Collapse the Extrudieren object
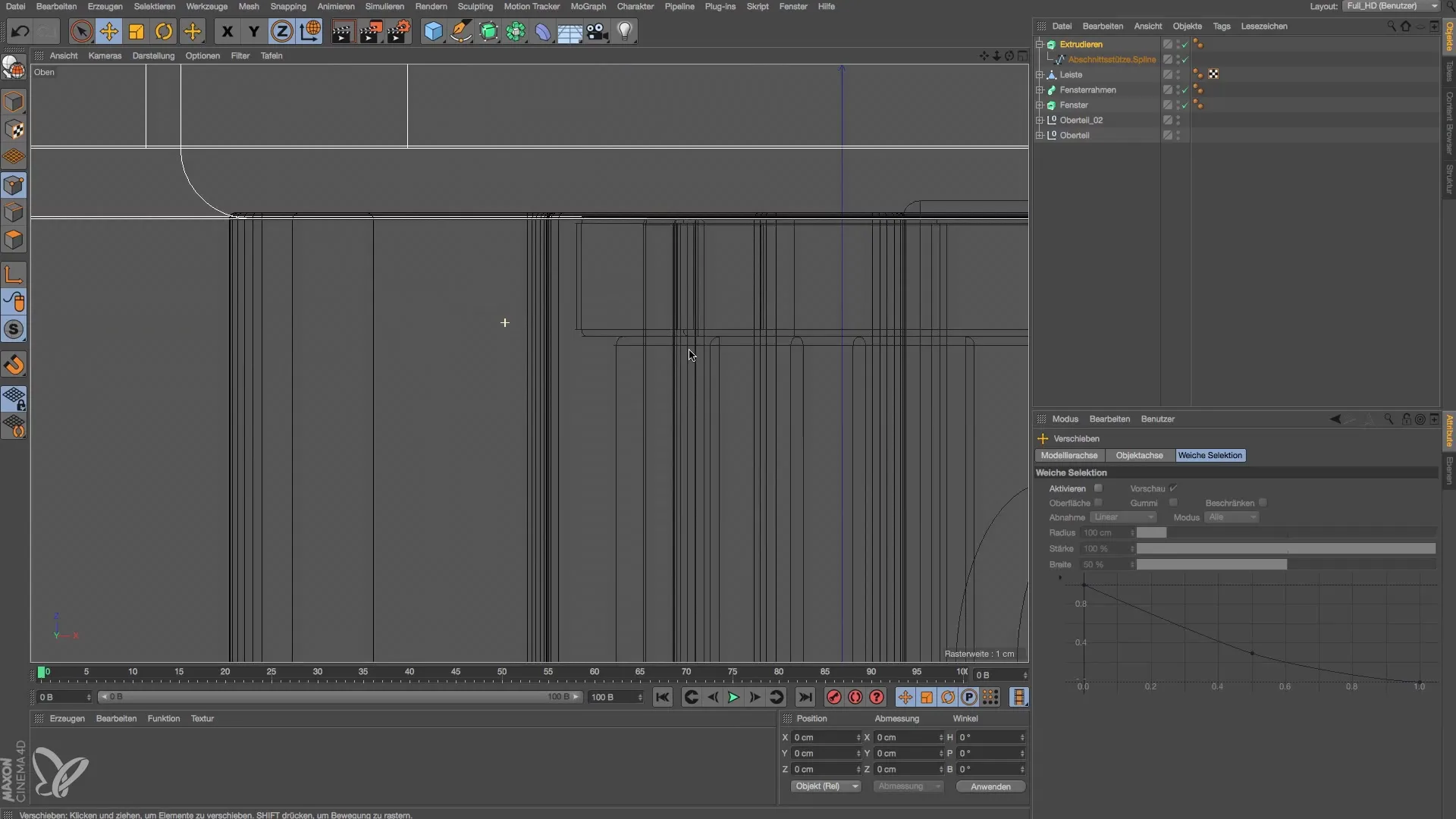 1040,44
